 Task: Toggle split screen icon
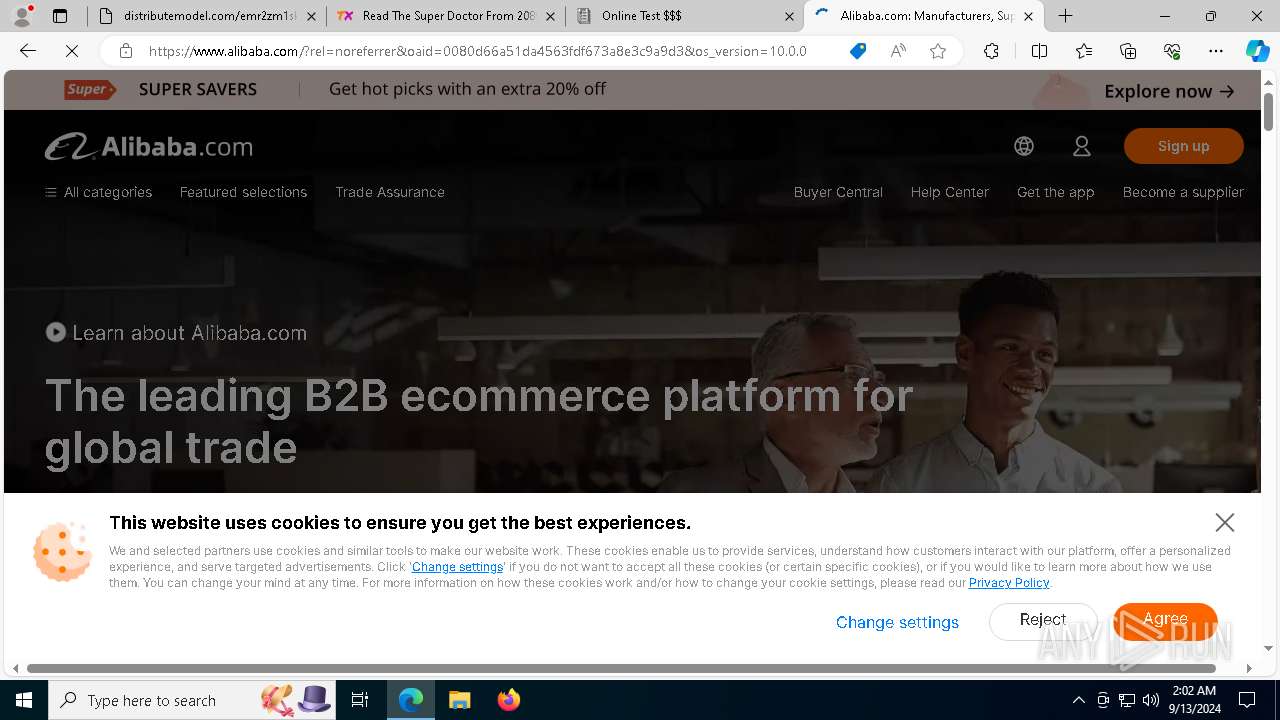click(x=1039, y=51)
